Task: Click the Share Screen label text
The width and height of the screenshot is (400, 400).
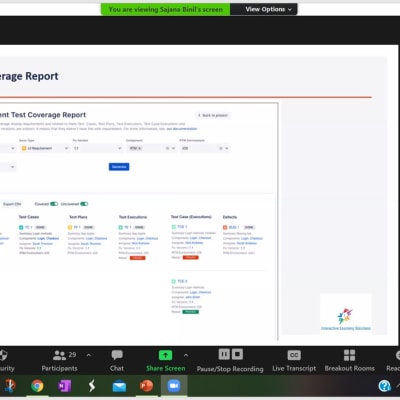Action: pos(166,368)
